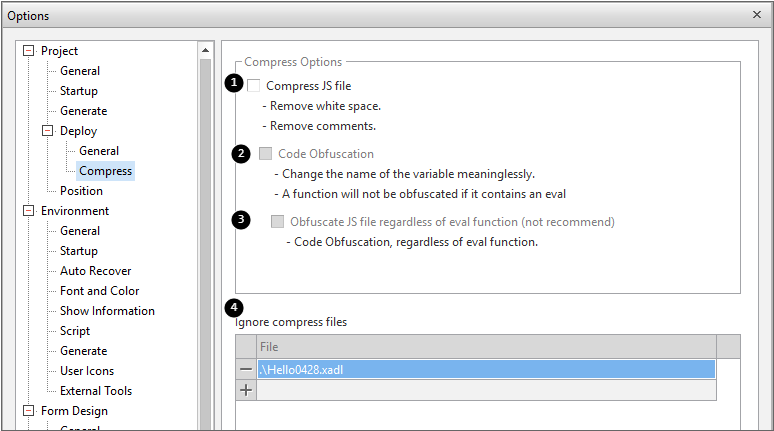Check Obfuscate JS file regardless of eval
This screenshot has height=431, width=774.
click(x=278, y=222)
